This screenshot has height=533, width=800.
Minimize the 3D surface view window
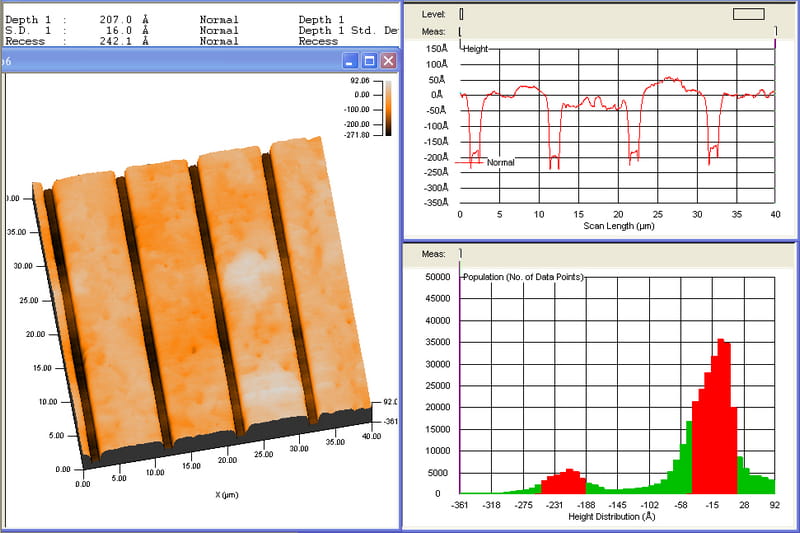(350, 61)
